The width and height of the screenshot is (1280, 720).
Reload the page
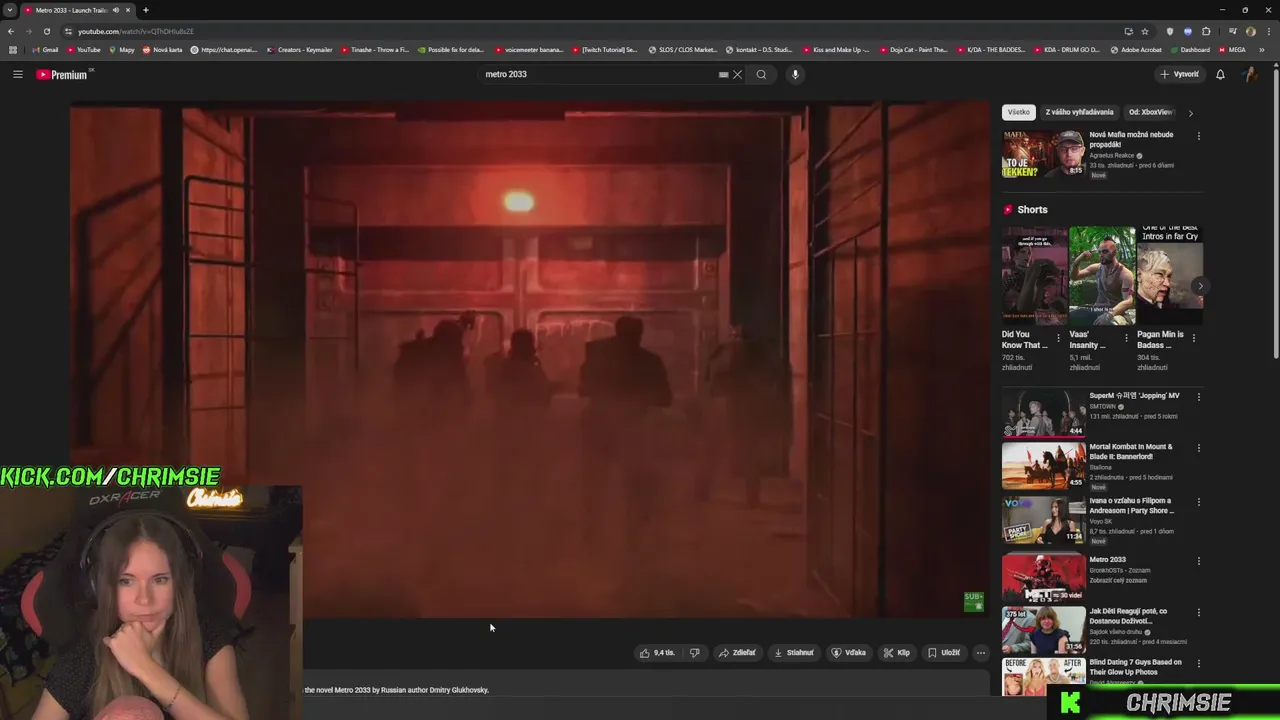[x=46, y=31]
